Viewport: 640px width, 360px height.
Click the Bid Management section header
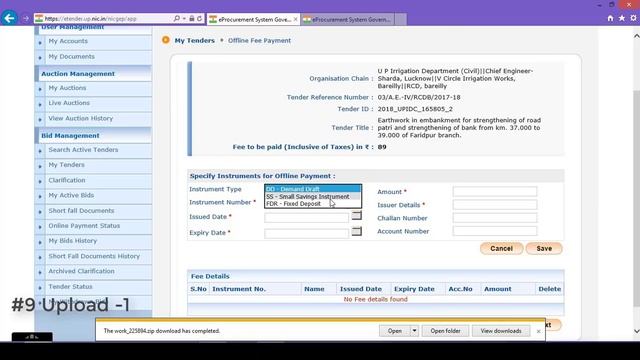pyautogui.click(x=70, y=136)
